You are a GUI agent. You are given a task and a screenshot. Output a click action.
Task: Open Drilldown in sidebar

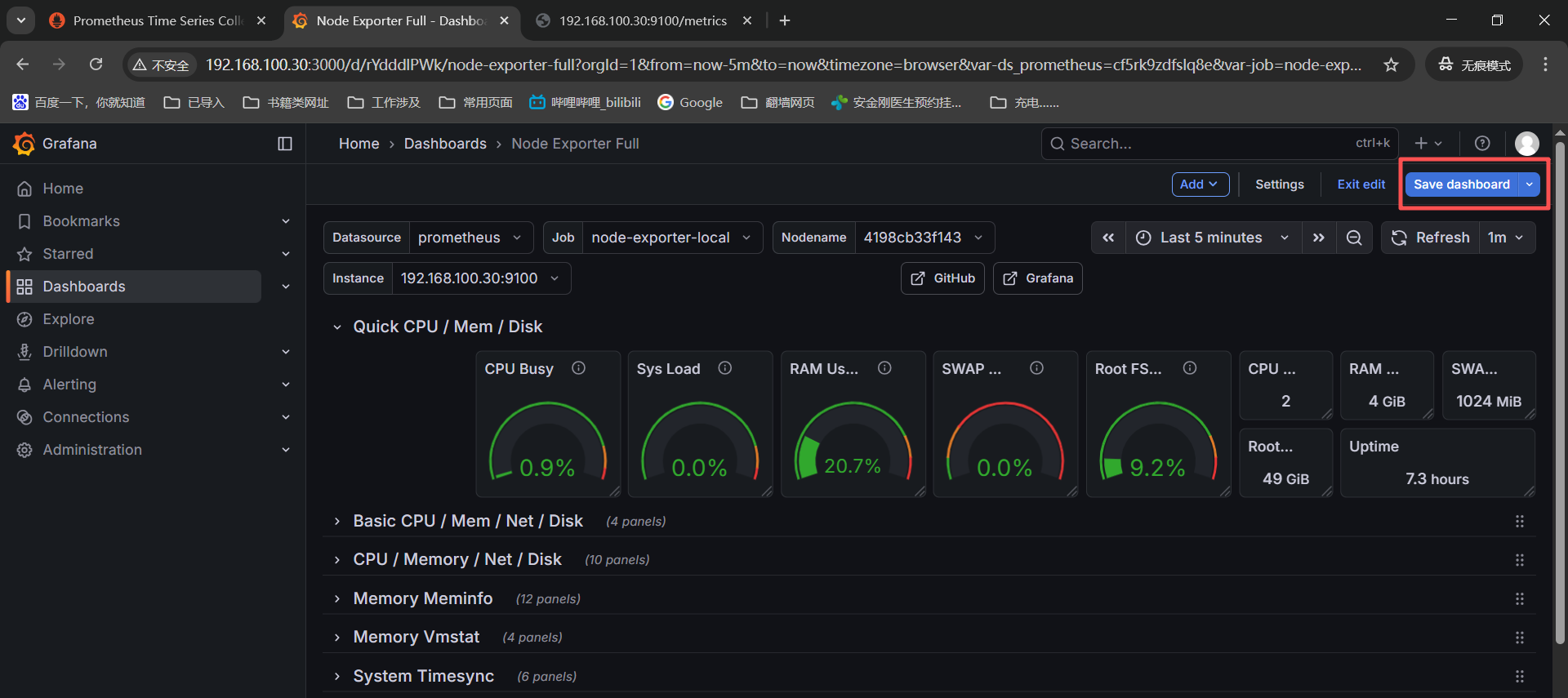pos(75,352)
